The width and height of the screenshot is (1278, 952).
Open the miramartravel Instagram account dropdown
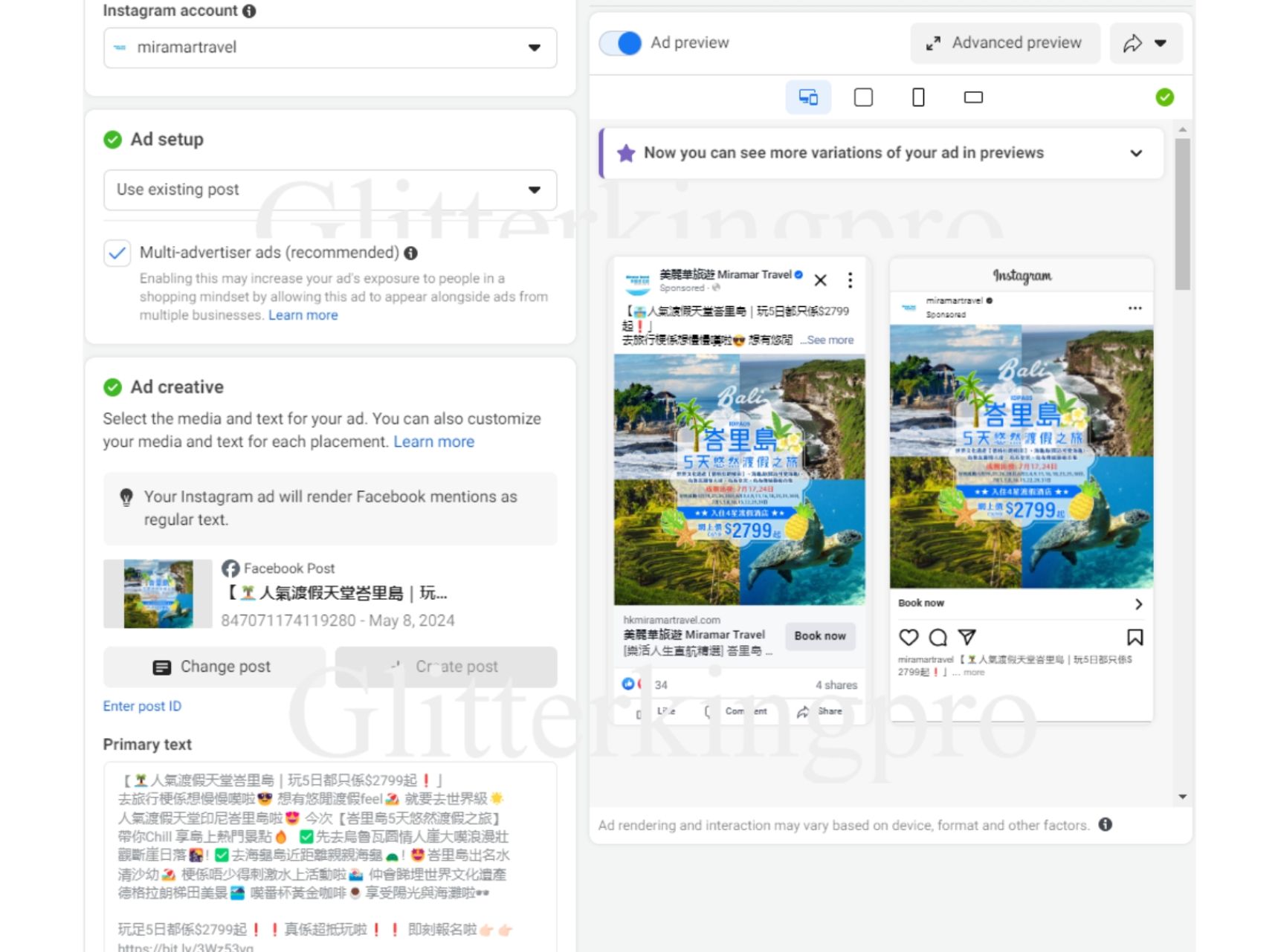pyautogui.click(x=330, y=48)
